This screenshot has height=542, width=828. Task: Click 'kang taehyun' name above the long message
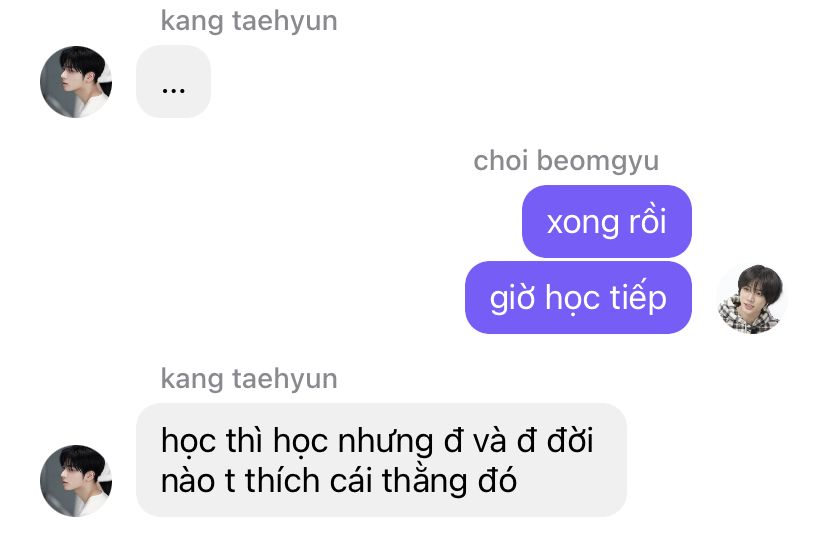click(x=249, y=379)
